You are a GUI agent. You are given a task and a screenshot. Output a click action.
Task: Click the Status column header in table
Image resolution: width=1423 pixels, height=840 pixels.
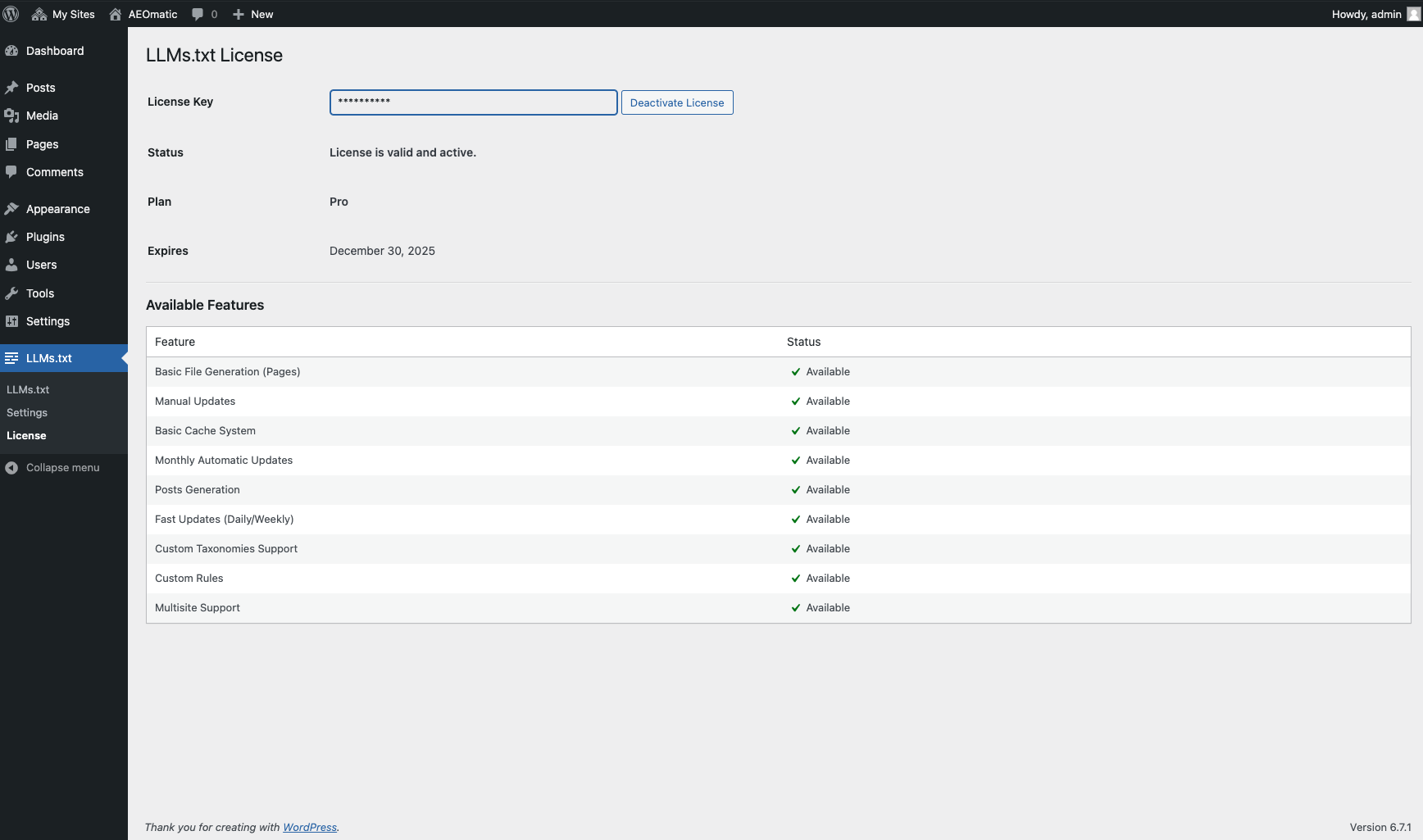[803, 342]
